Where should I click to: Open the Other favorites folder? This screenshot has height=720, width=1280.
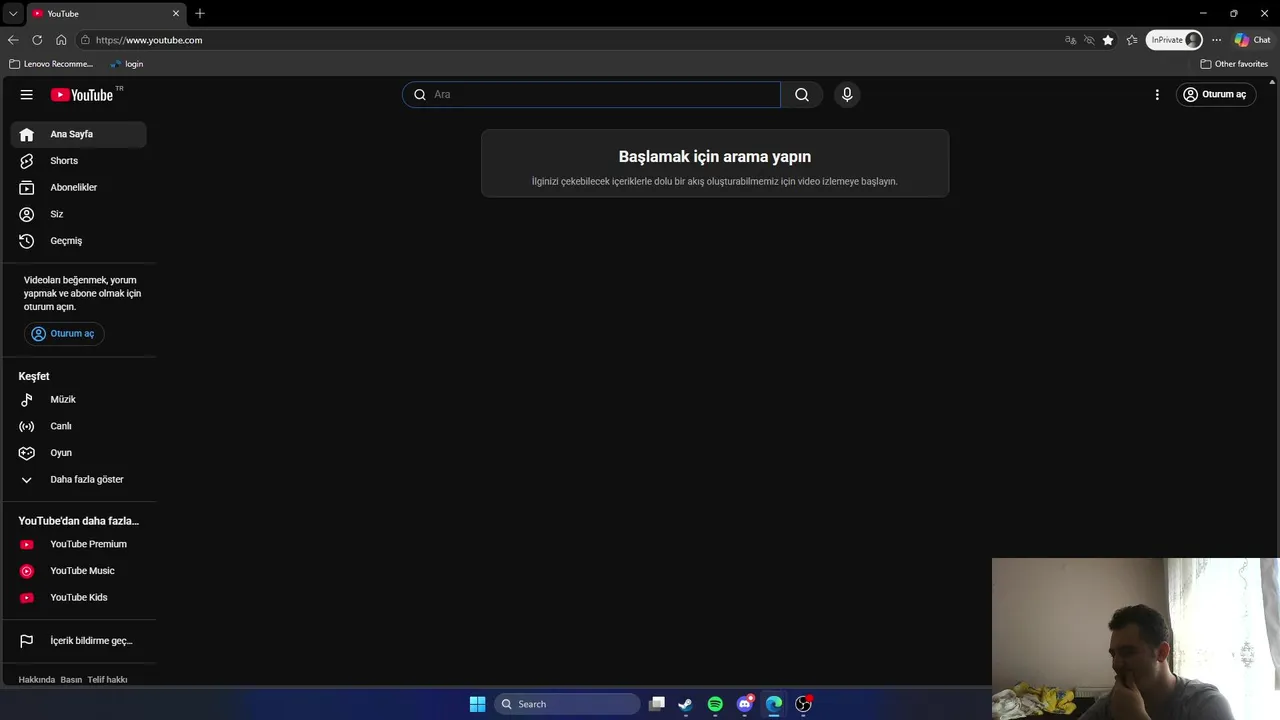(x=1234, y=64)
